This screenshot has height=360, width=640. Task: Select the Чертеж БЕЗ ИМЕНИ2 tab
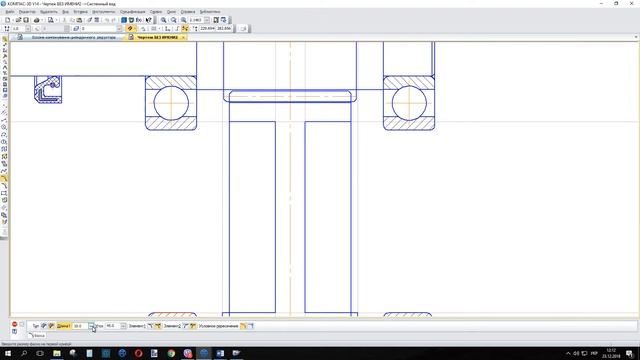pos(157,37)
